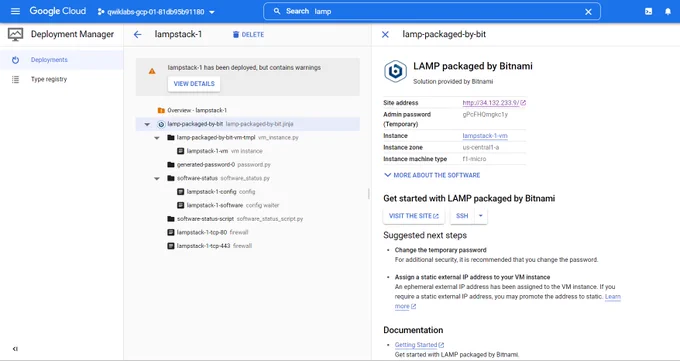680x361 pixels.
Task: Click the panel splitter handle
Action: click(369, 194)
